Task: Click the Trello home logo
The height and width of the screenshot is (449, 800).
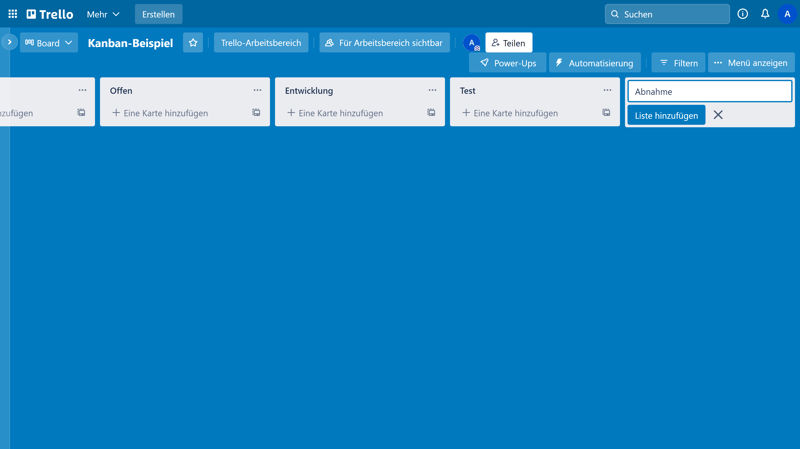Action: tap(50, 14)
